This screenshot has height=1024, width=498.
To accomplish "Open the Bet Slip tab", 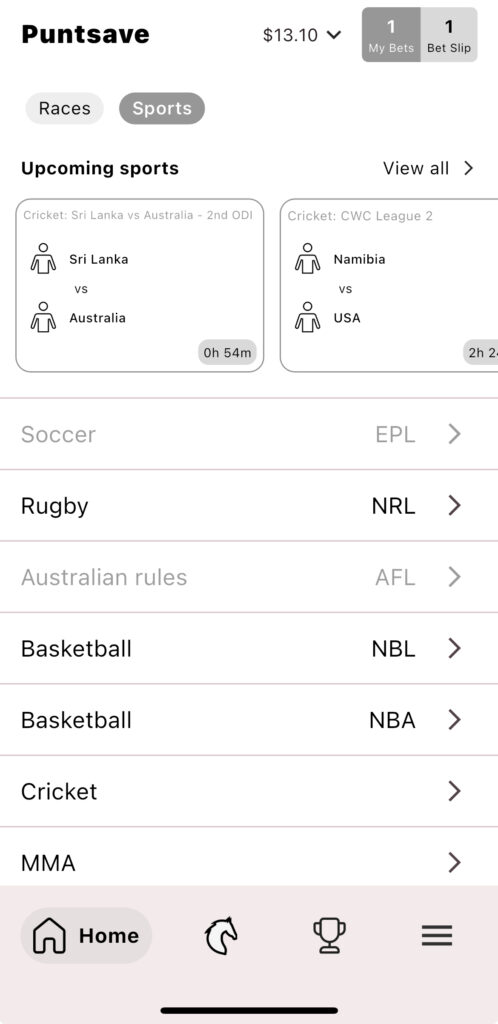I will 449,35.
